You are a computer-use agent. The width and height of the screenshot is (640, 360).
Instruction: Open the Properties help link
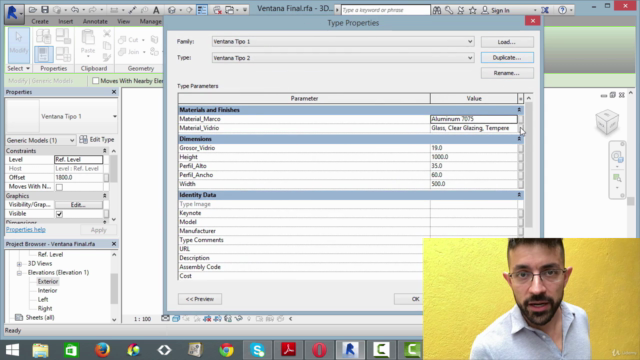pyautogui.click(x=26, y=229)
